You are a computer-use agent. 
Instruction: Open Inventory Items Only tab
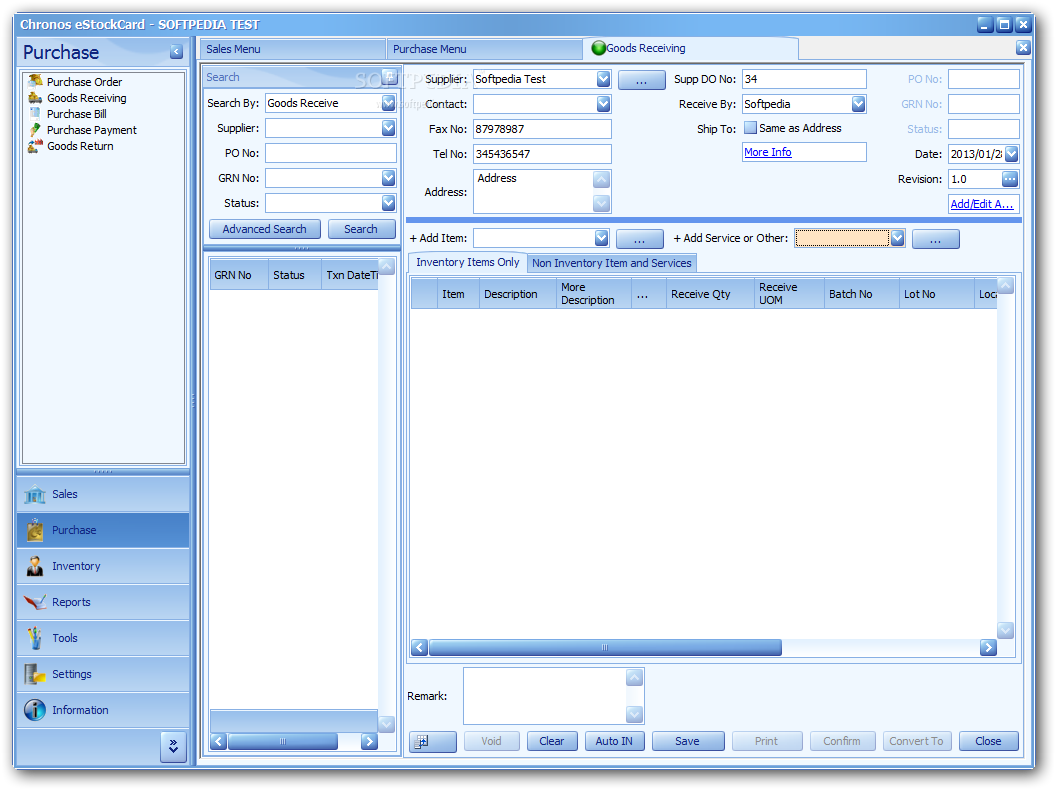467,263
